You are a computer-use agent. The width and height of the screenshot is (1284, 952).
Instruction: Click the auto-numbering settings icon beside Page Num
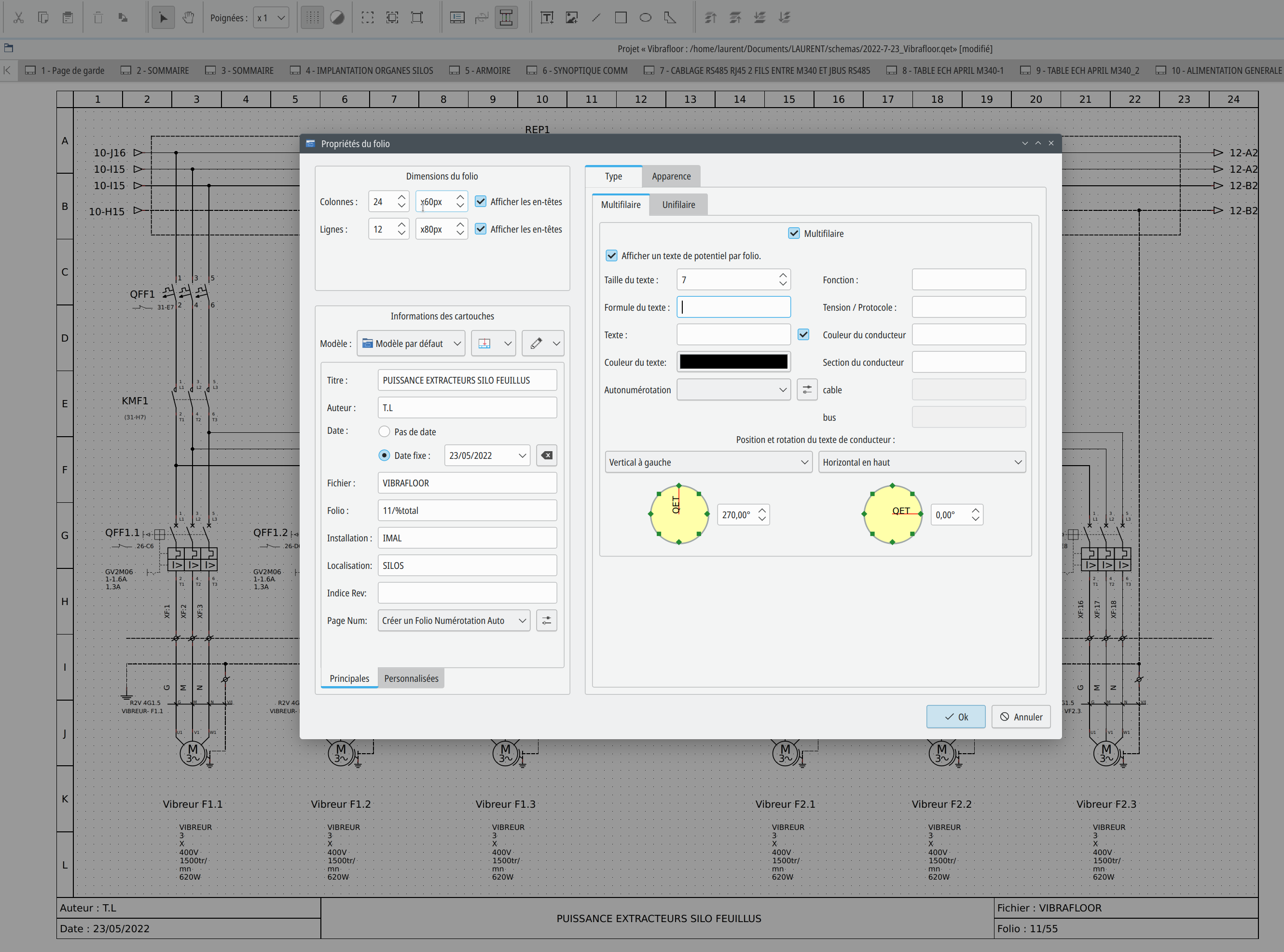pos(546,621)
